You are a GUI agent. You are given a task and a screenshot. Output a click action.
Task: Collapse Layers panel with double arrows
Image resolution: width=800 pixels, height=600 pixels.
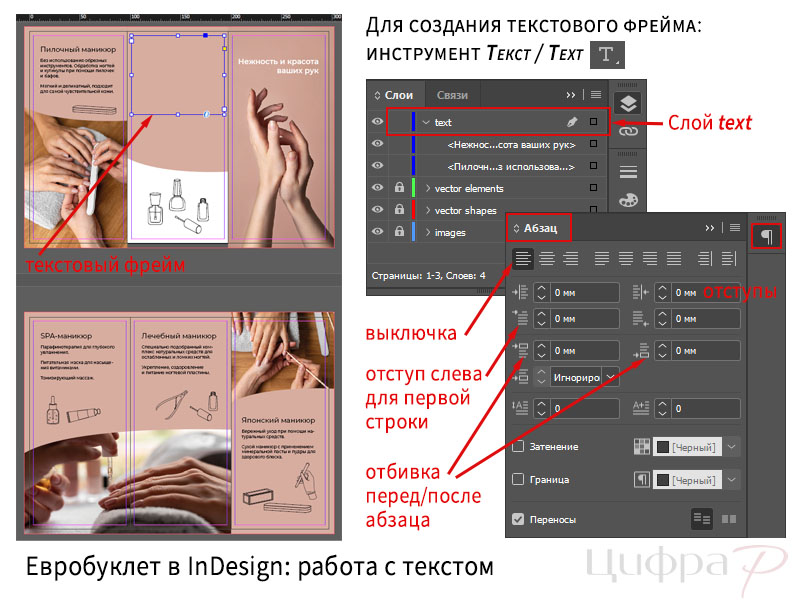tap(571, 95)
